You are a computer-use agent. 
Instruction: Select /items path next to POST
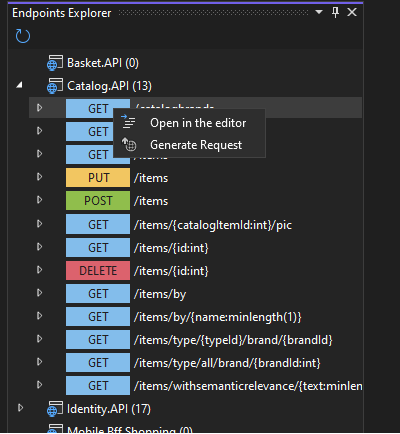(151, 201)
